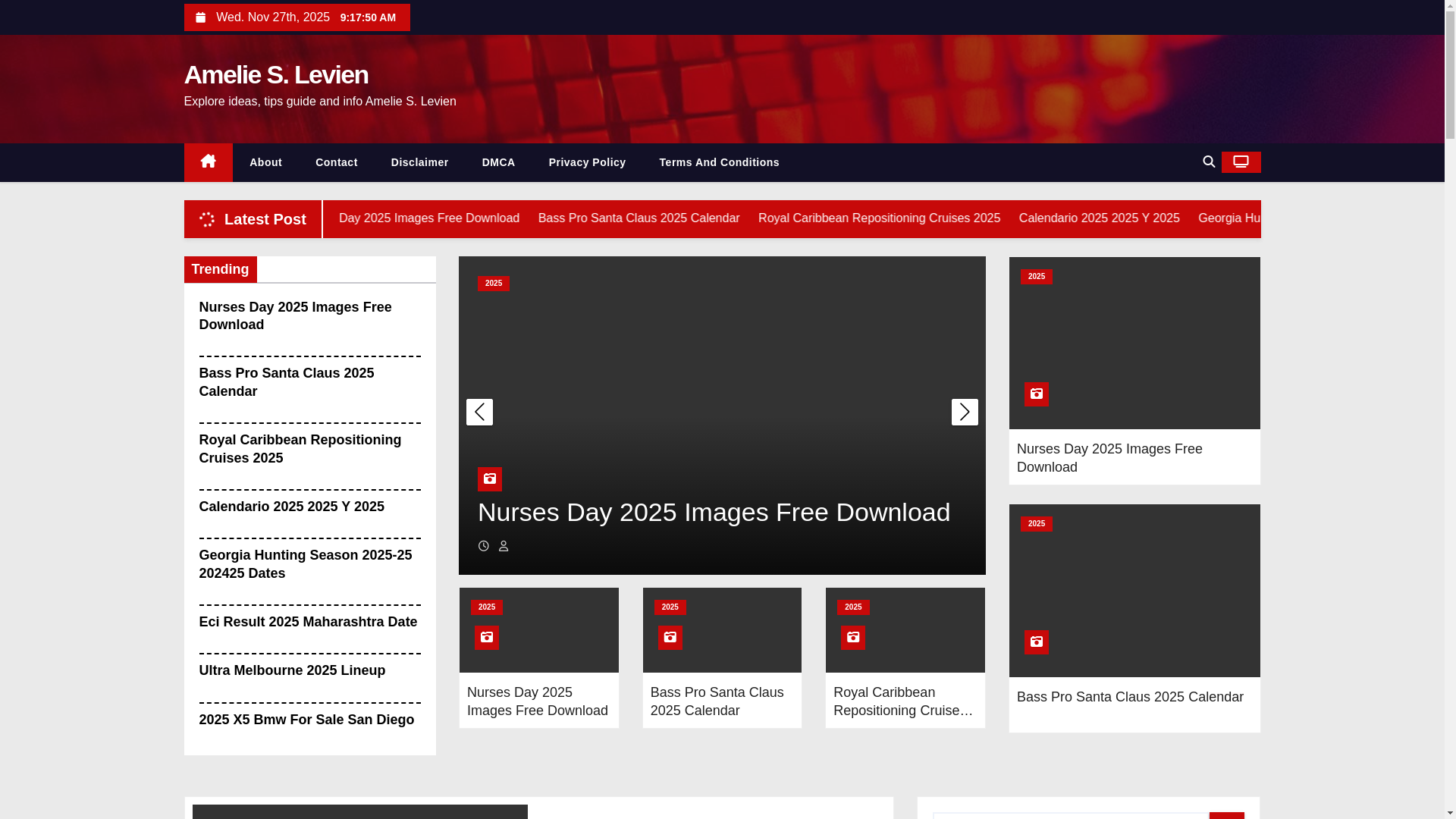Click camera icon on right Bass Pro card

[x=1037, y=642]
